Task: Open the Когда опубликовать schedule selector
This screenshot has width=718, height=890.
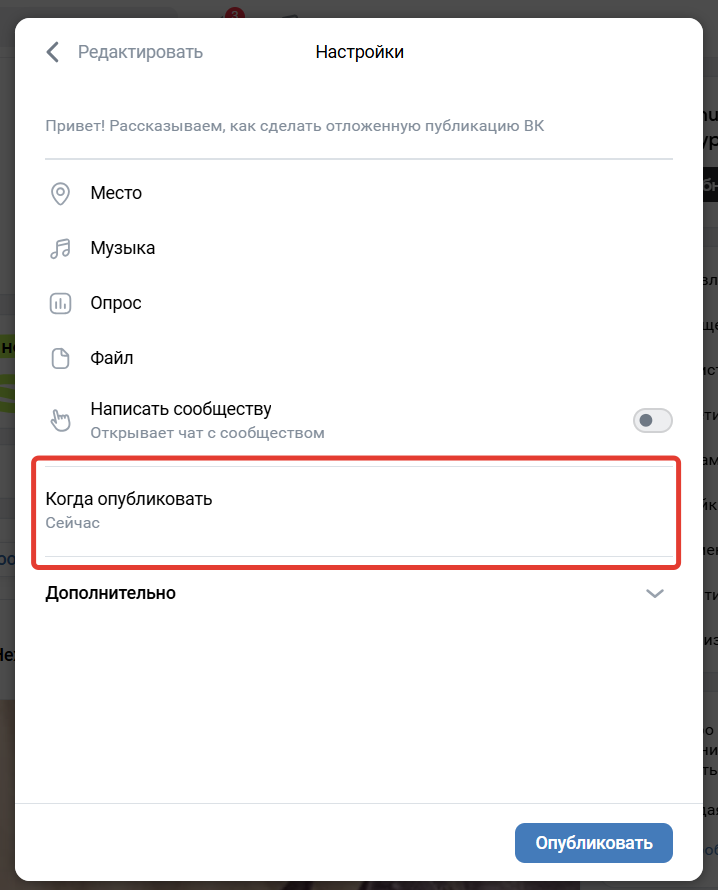Action: (x=359, y=511)
